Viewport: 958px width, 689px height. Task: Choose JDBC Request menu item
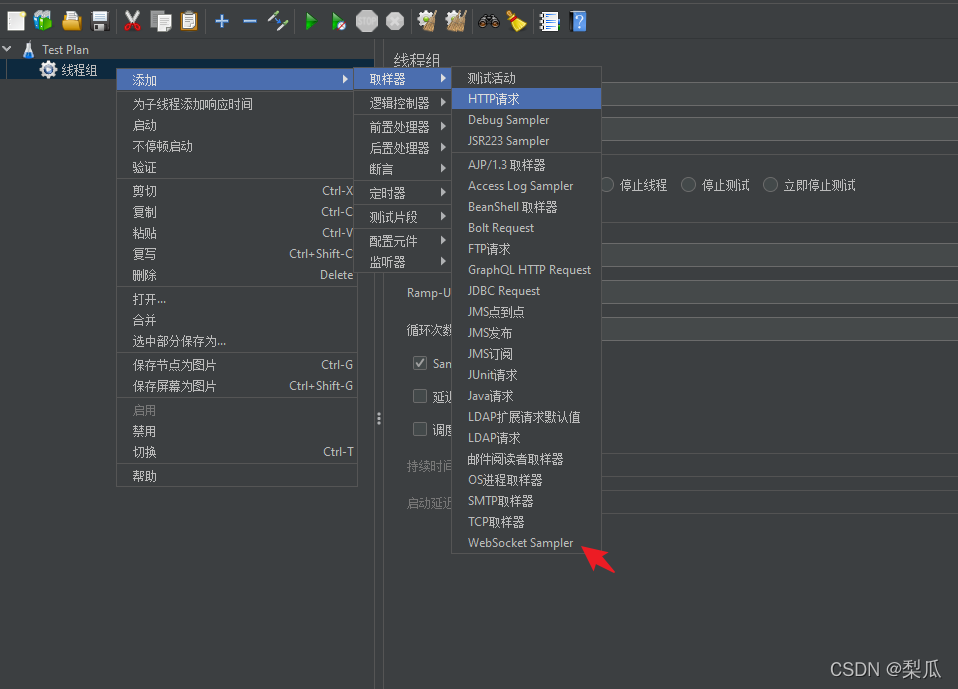pyautogui.click(x=526, y=291)
